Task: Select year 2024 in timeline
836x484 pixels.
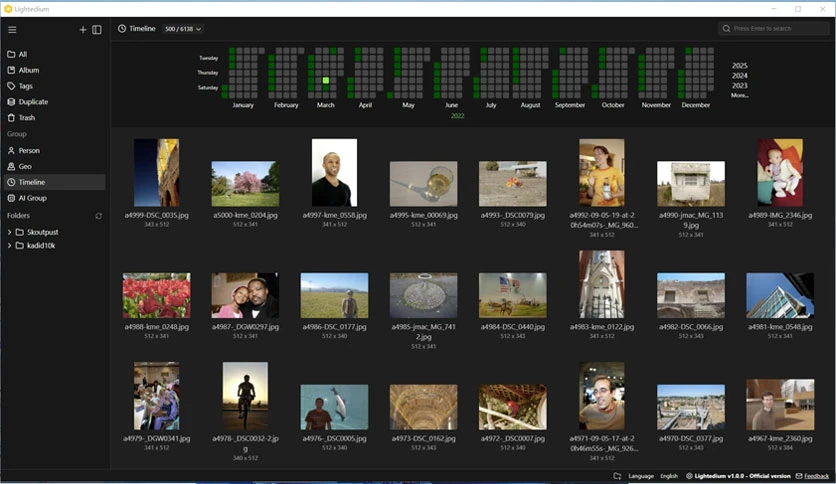Action: pyautogui.click(x=739, y=76)
